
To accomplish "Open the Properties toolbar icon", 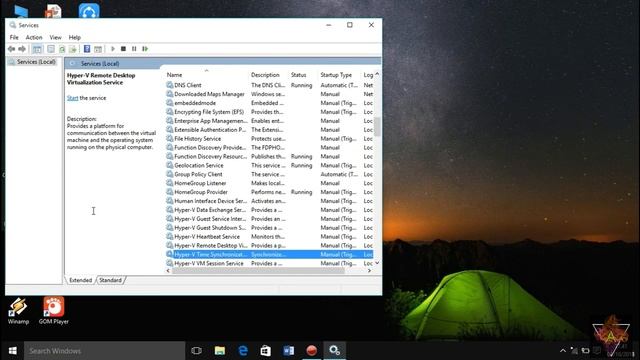I will coord(51,49).
